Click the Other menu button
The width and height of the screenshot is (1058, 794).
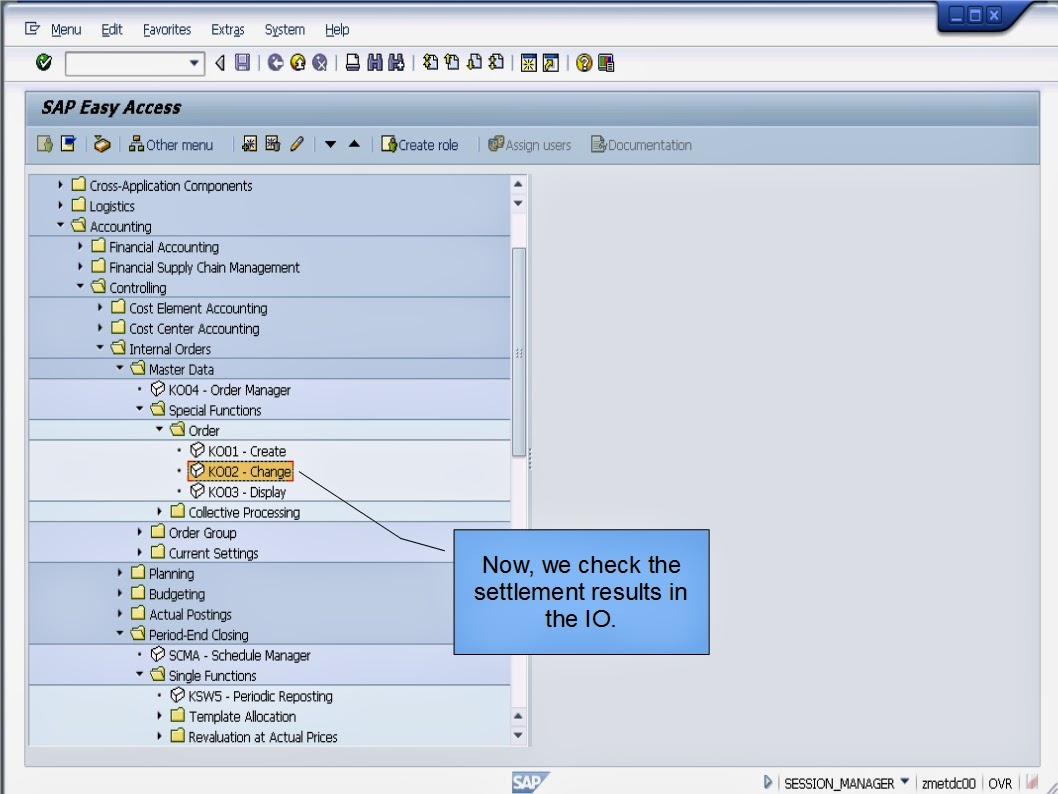(x=171, y=144)
